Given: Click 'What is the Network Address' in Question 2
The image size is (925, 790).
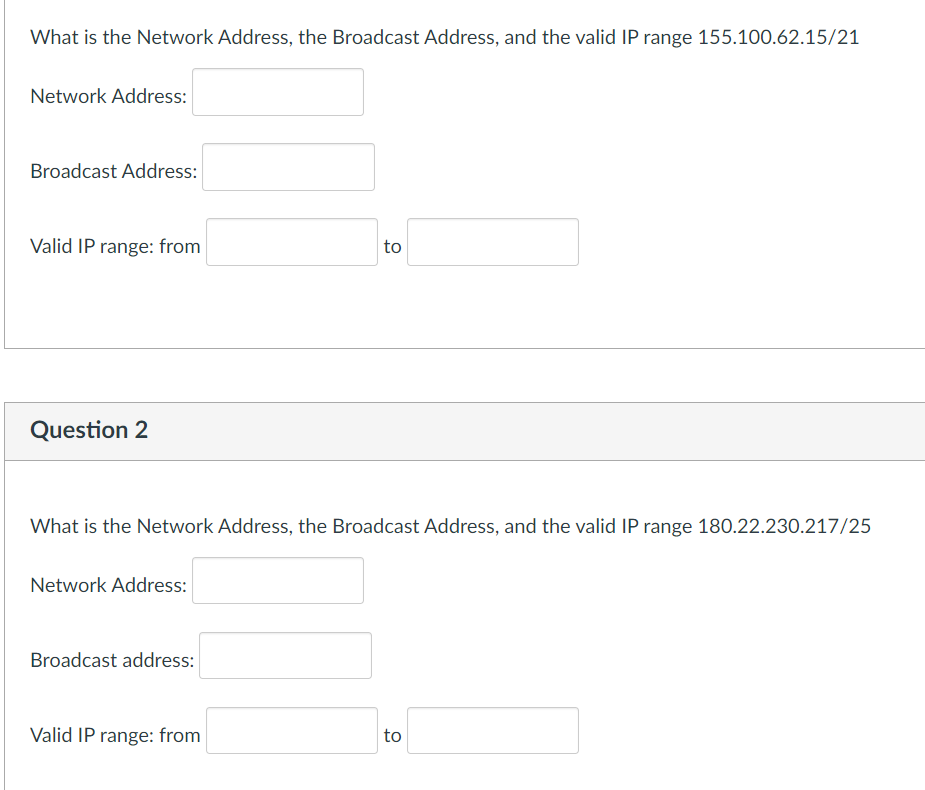Looking at the screenshot, I should (160, 526).
